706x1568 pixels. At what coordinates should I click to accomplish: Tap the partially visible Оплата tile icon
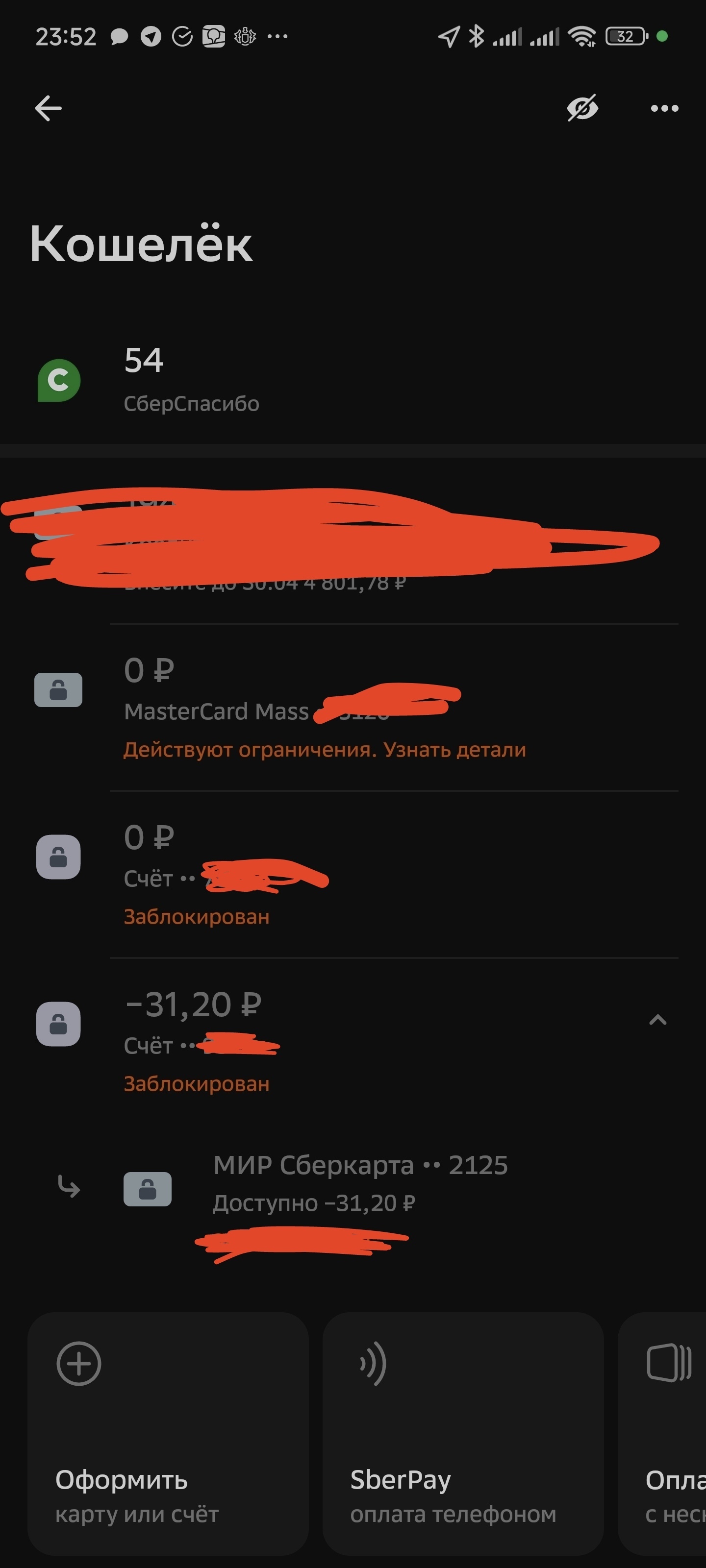point(669,1362)
